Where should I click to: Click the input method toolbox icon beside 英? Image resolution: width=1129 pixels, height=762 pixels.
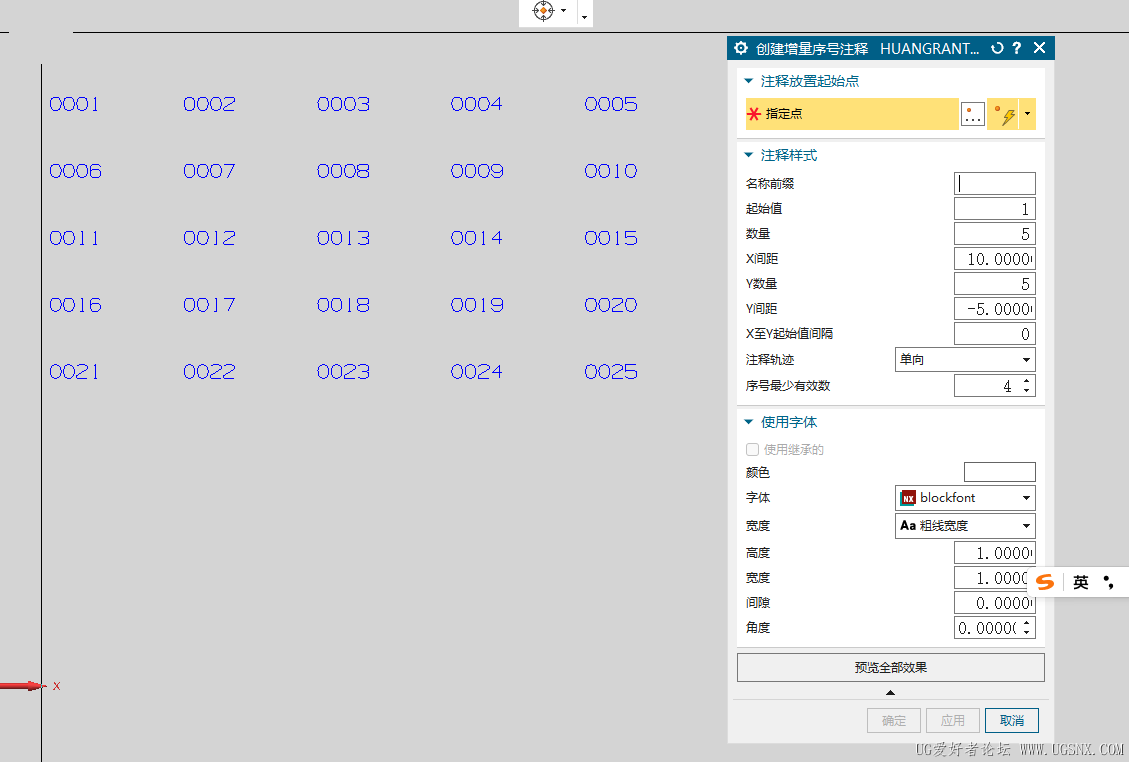click(1107, 582)
